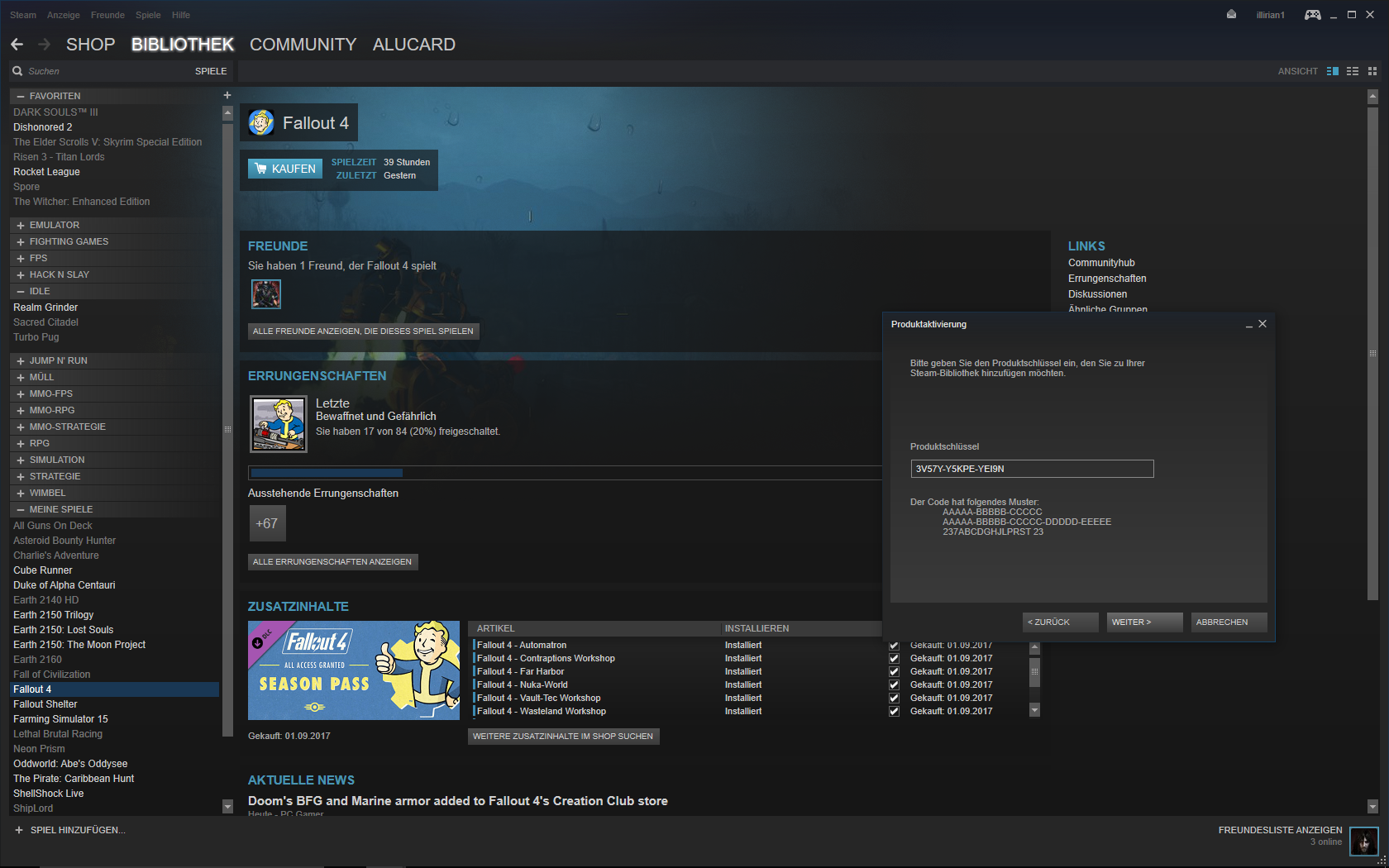Click the forward navigation arrow icon
The height and width of the screenshot is (868, 1389).
tap(45, 44)
